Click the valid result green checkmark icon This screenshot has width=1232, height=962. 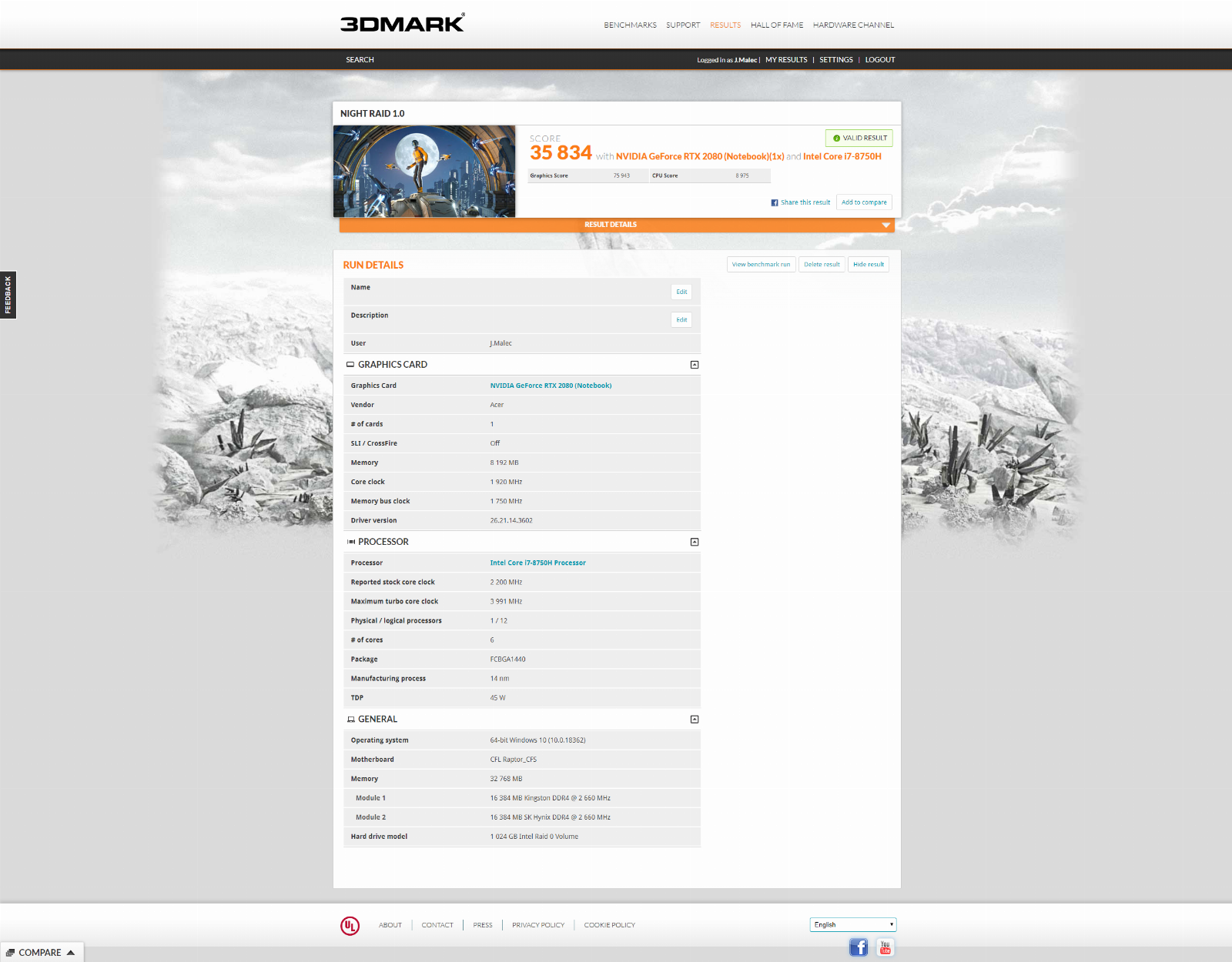[x=836, y=139]
